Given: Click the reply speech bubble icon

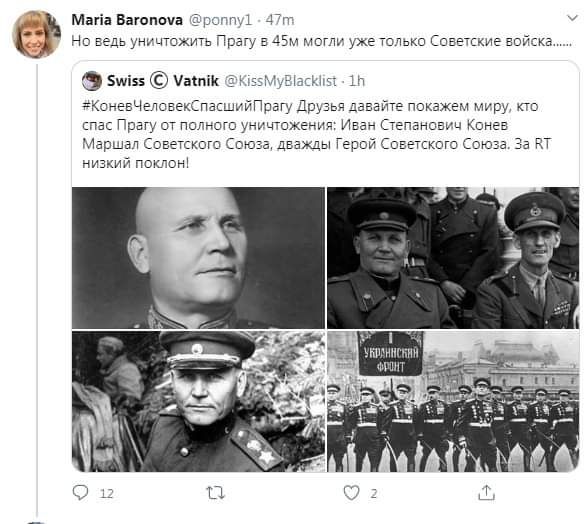Looking at the screenshot, I should point(80,492).
